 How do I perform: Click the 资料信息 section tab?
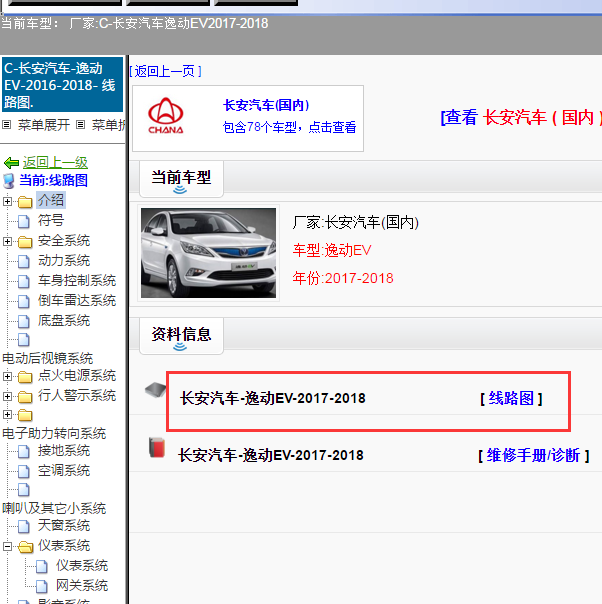tap(181, 334)
